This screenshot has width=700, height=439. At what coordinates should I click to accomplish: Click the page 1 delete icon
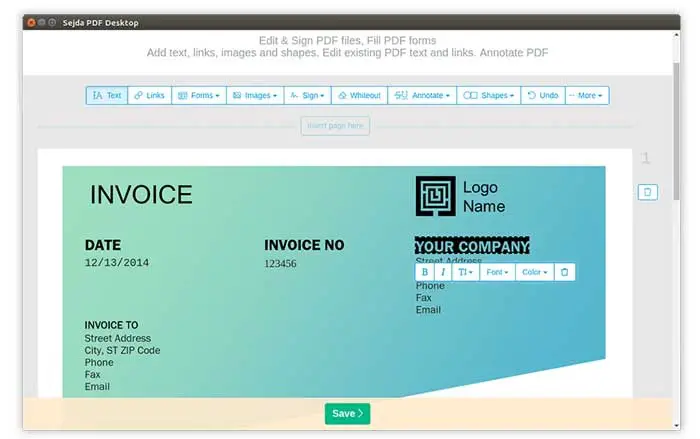click(x=648, y=192)
